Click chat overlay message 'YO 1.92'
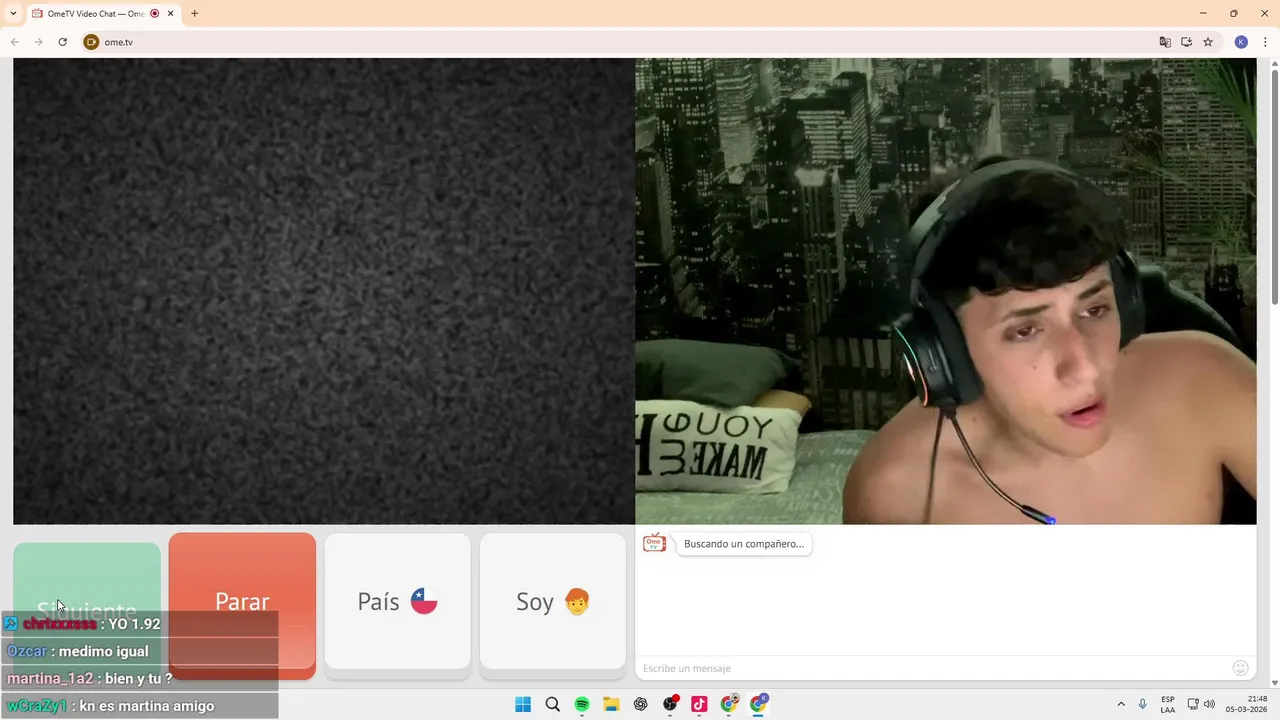This screenshot has height=720, width=1280. (x=134, y=624)
